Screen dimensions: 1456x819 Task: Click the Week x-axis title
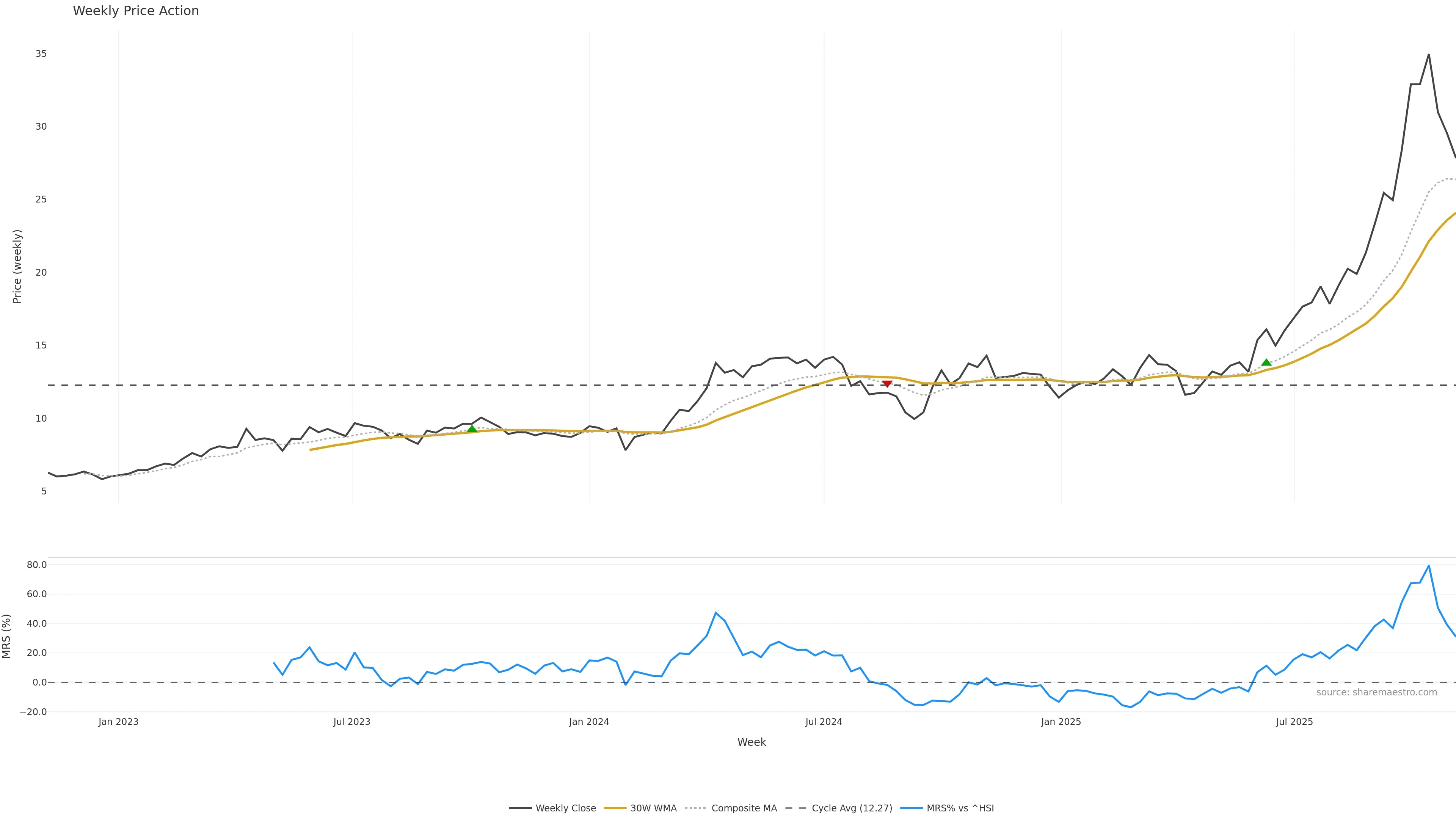click(751, 742)
